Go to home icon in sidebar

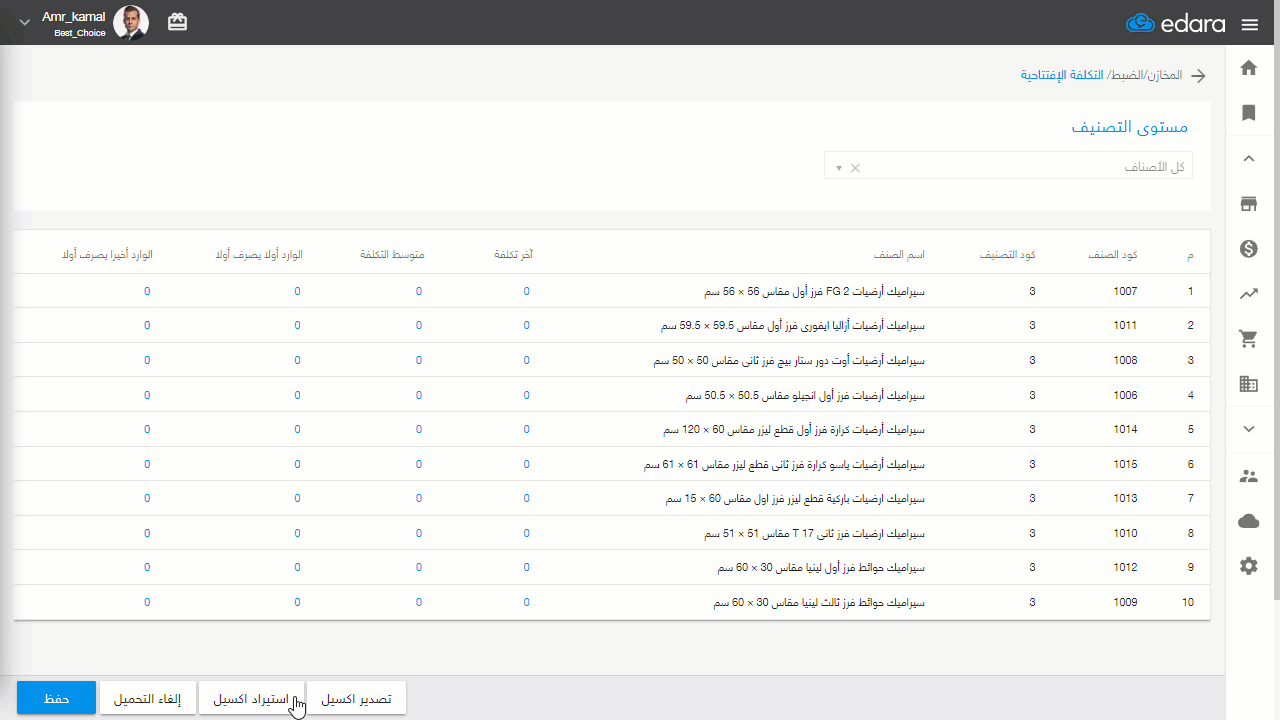(1248, 68)
